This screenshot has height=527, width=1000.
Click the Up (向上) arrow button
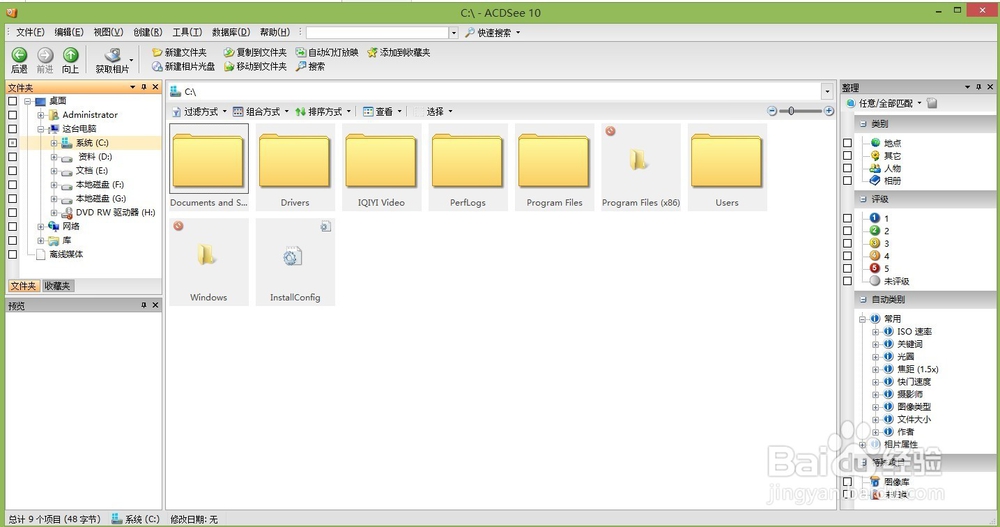[x=70, y=60]
